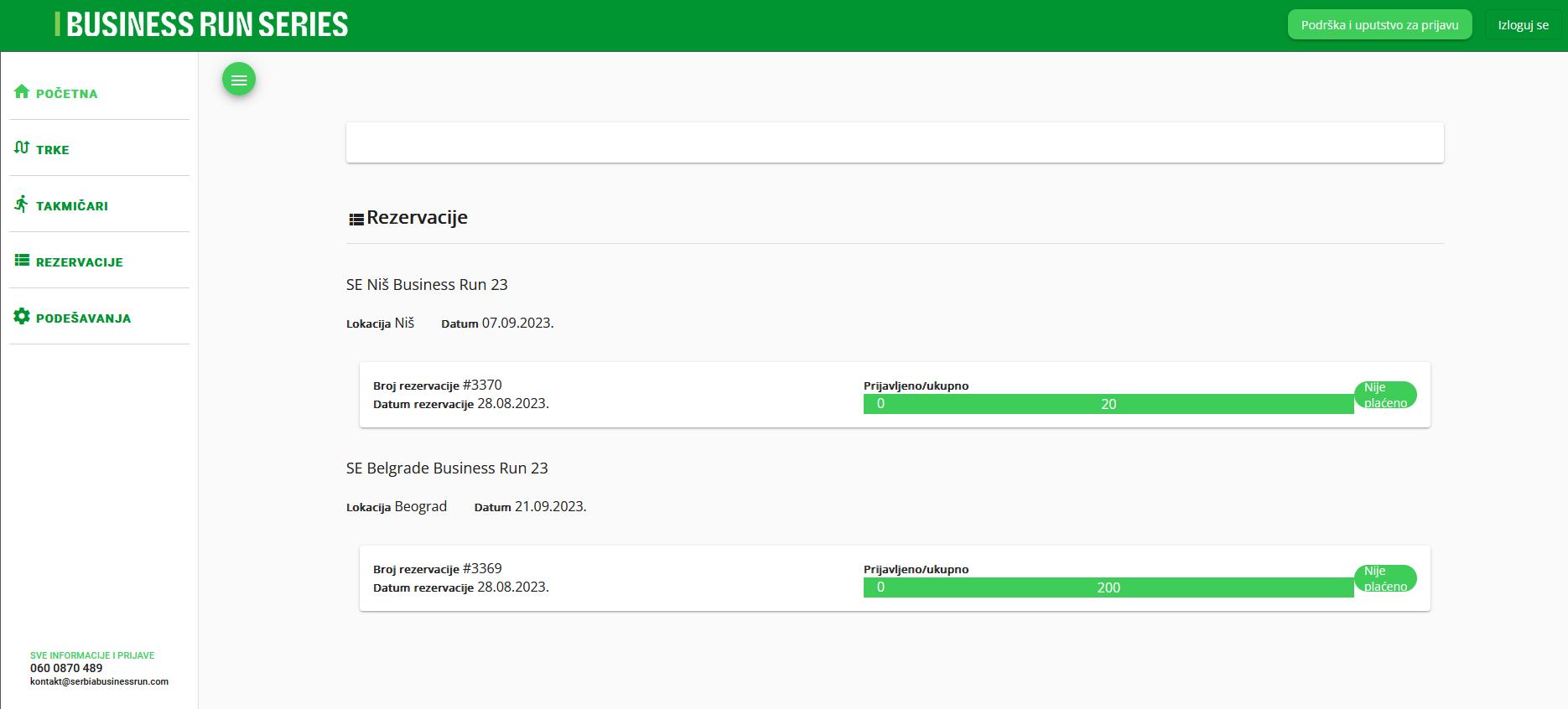Click Prijavljeno/ukupno label in card #3370
This screenshot has width=1568, height=709.
pos(916,386)
